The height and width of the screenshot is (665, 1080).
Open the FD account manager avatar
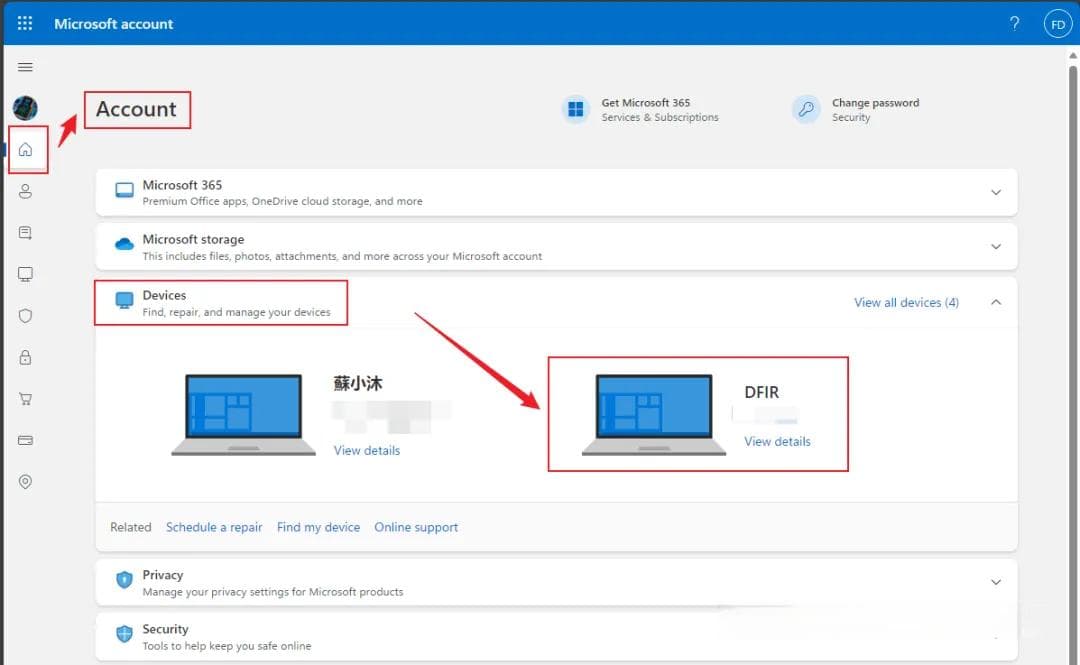point(1058,24)
